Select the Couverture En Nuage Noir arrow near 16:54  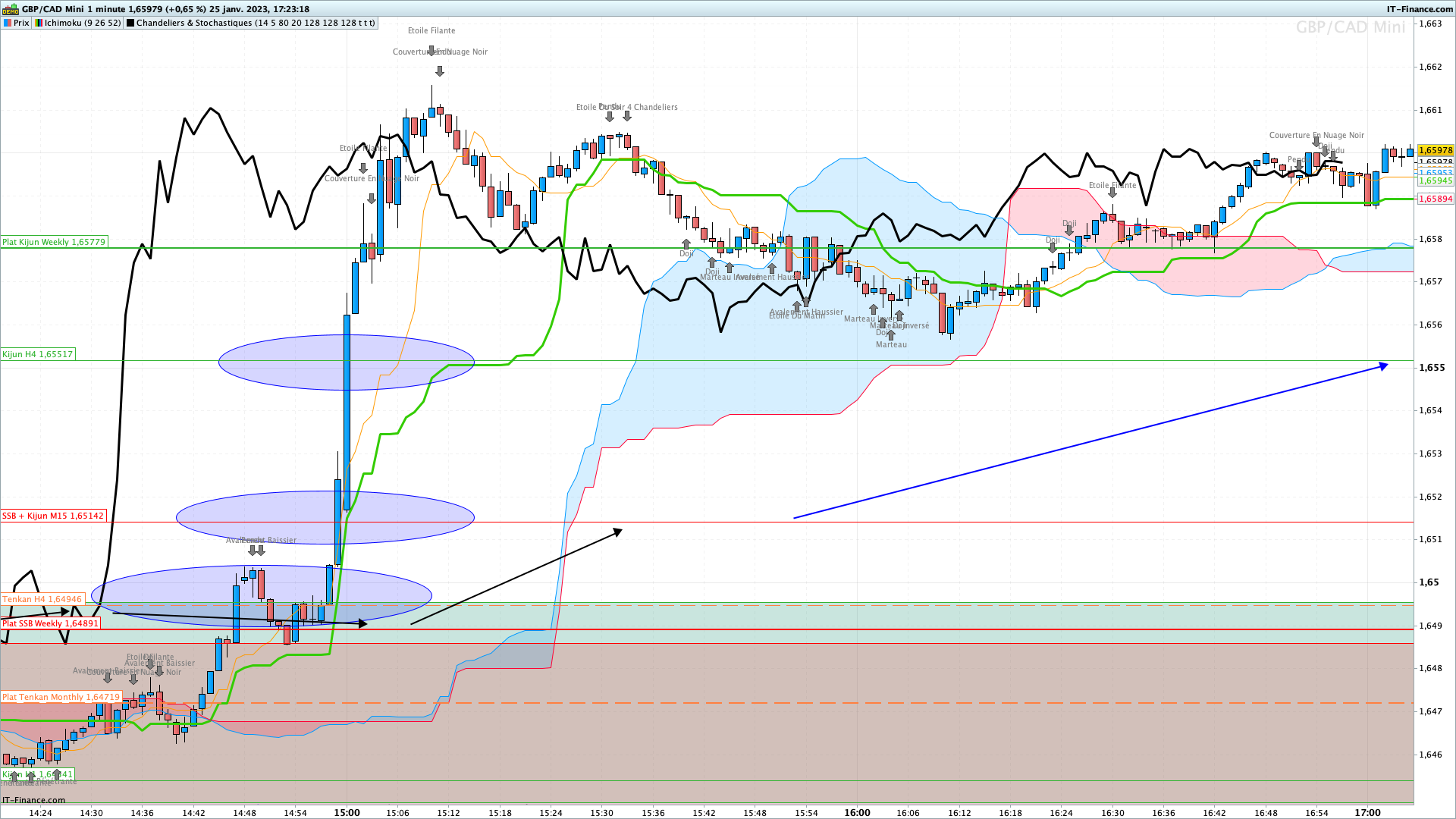(1316, 142)
